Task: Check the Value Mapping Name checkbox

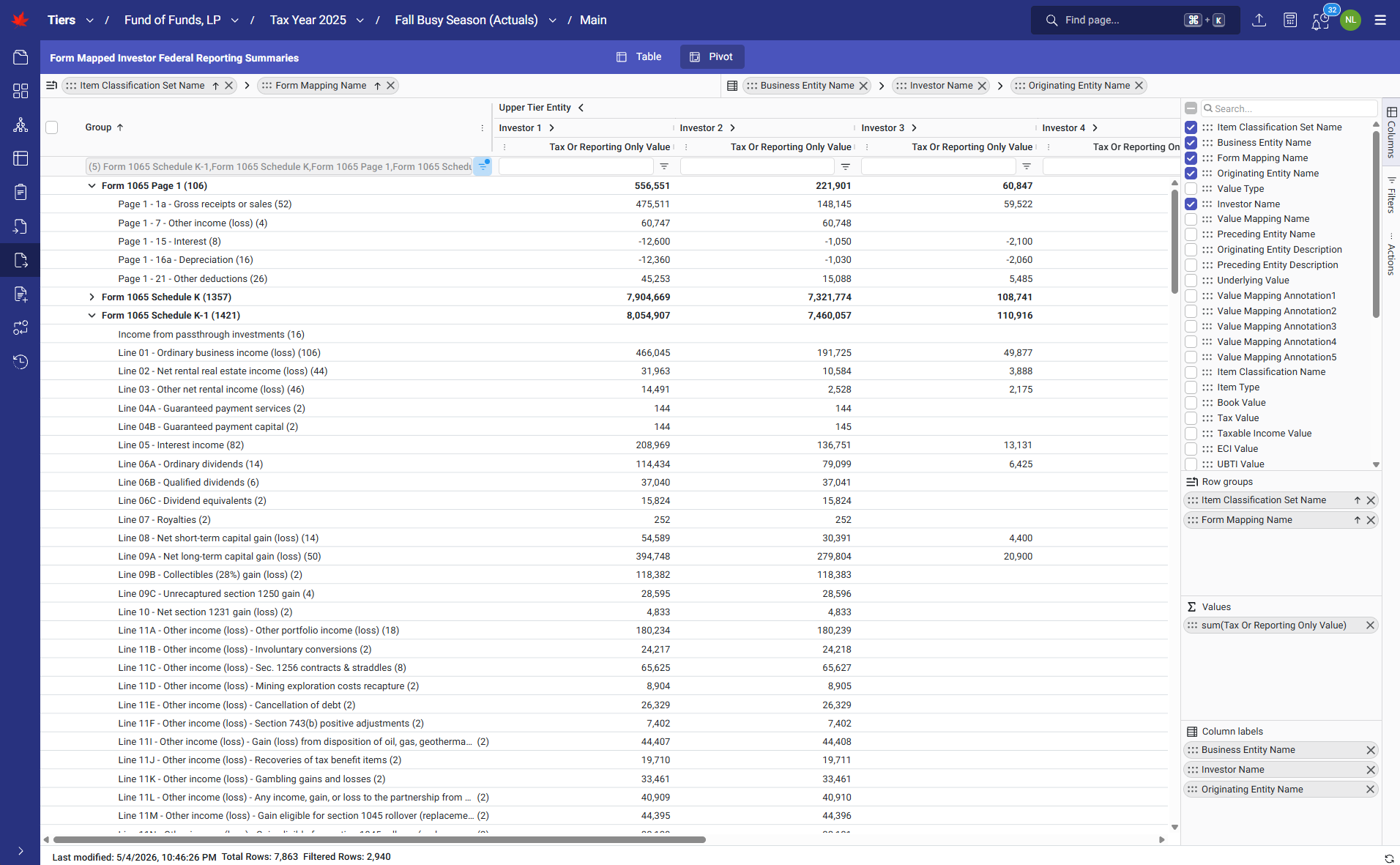Action: tap(1191, 219)
